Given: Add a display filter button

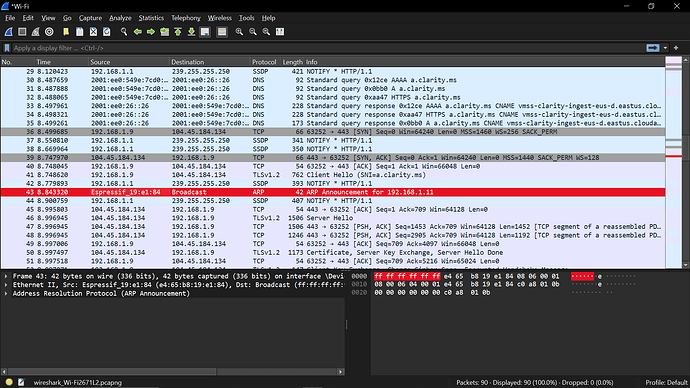Looking at the screenshot, I should [676, 48].
